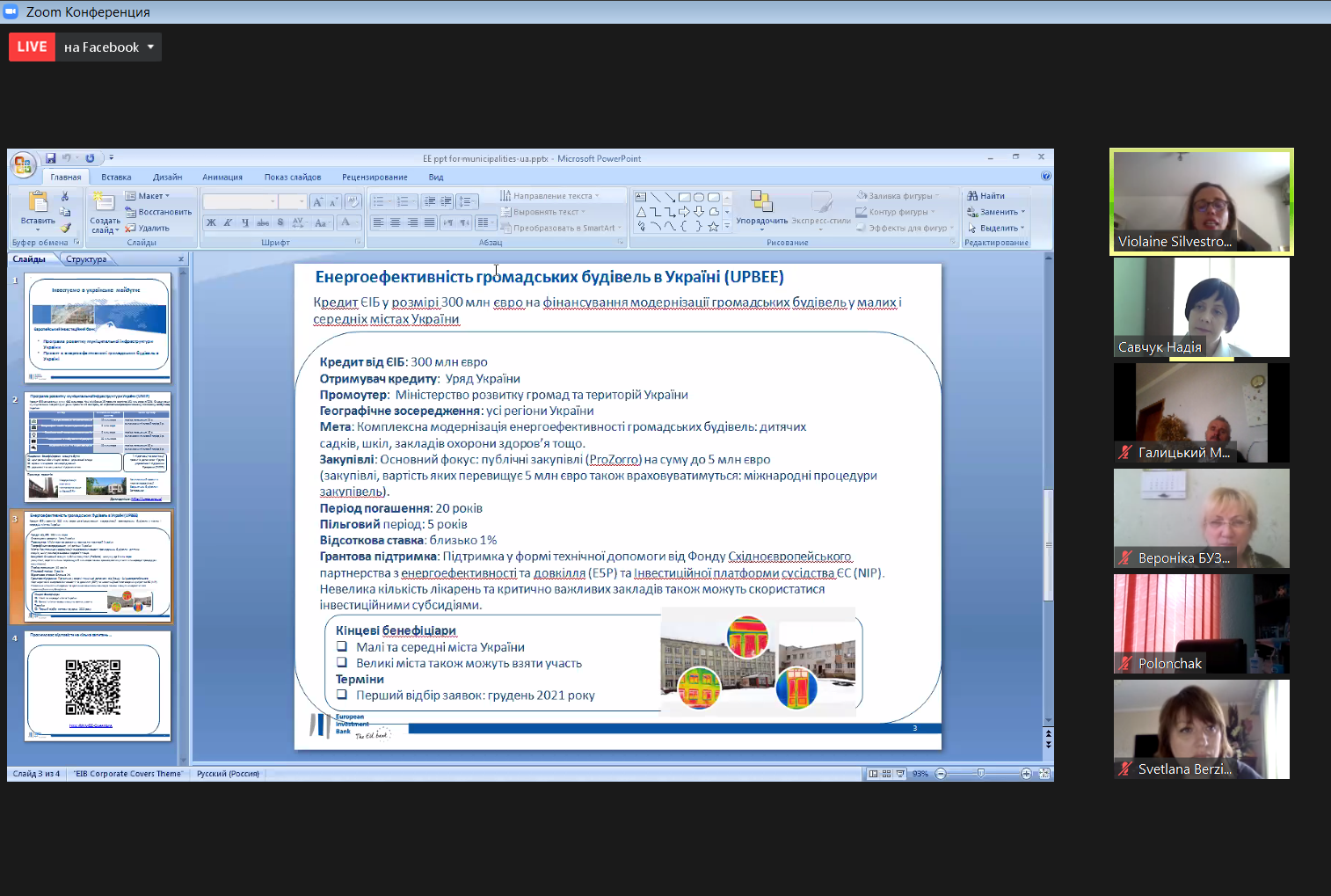Open the Вставка ribbon tab
1331x896 pixels.
point(116,177)
